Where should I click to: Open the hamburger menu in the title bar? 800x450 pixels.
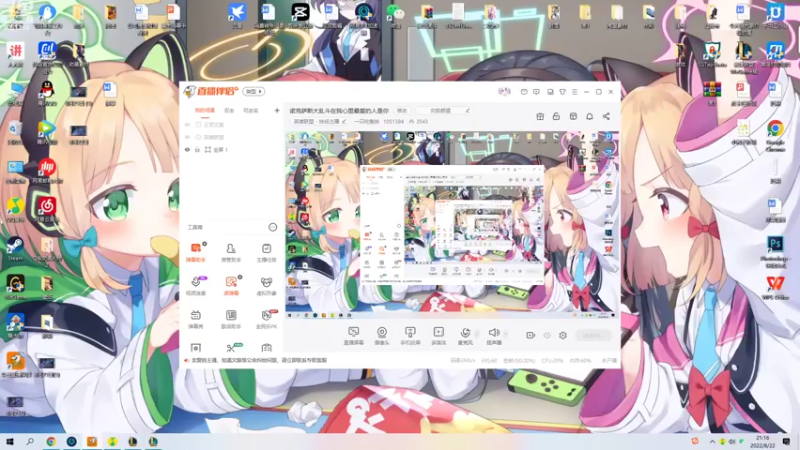click(574, 92)
